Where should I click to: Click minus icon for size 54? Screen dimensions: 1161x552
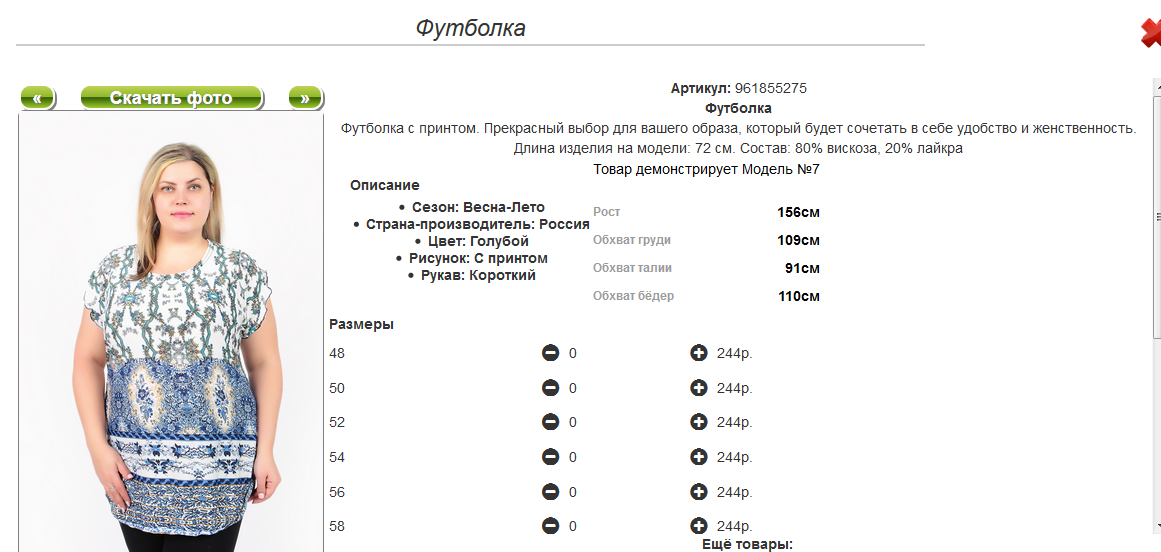(x=550, y=457)
